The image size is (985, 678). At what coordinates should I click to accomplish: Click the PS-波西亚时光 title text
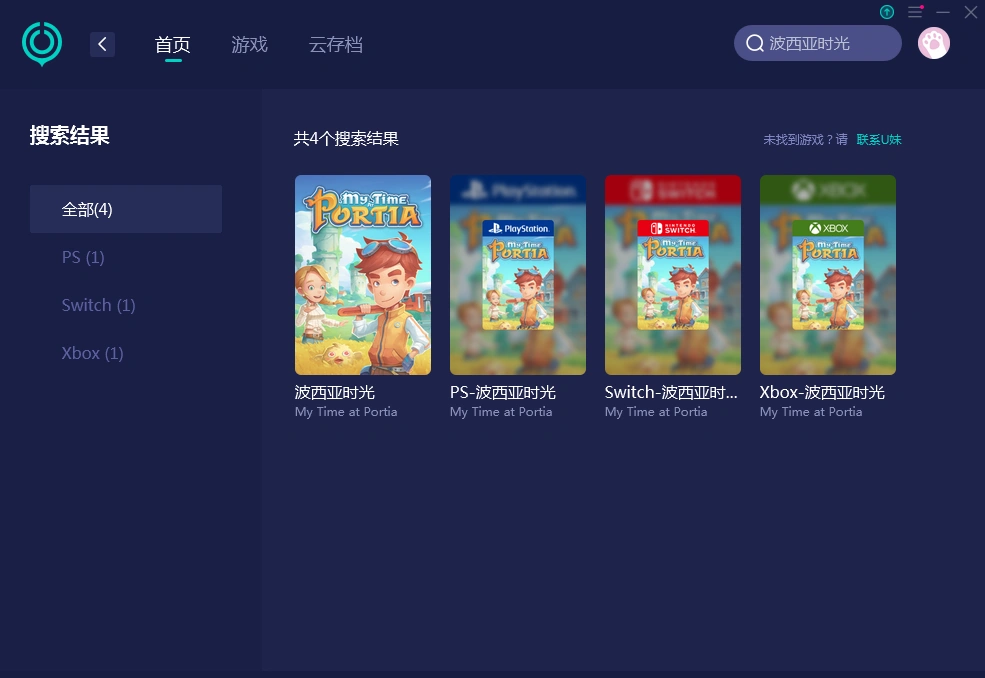(x=503, y=393)
